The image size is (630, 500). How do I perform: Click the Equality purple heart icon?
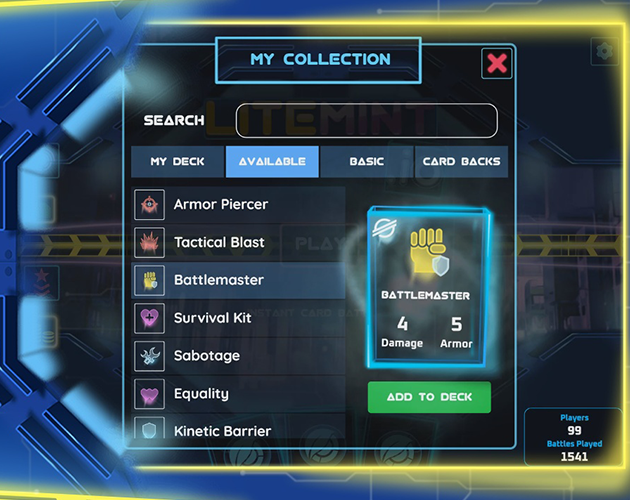149,394
